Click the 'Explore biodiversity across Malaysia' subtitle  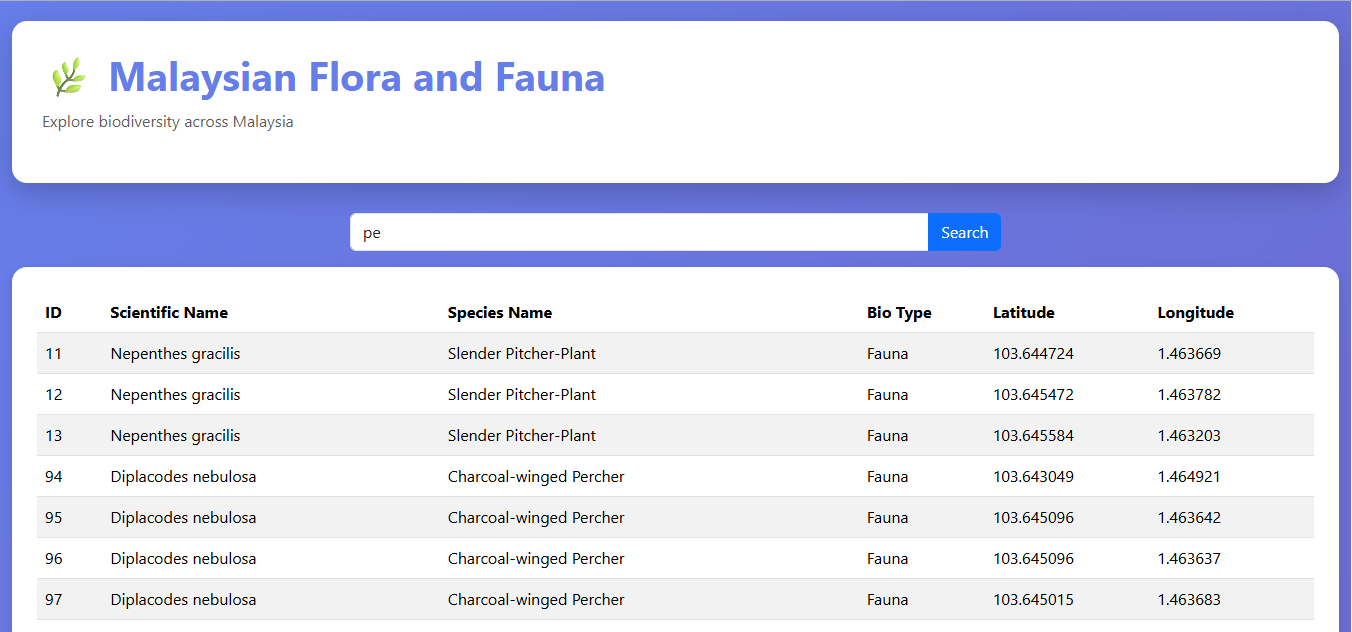point(167,121)
